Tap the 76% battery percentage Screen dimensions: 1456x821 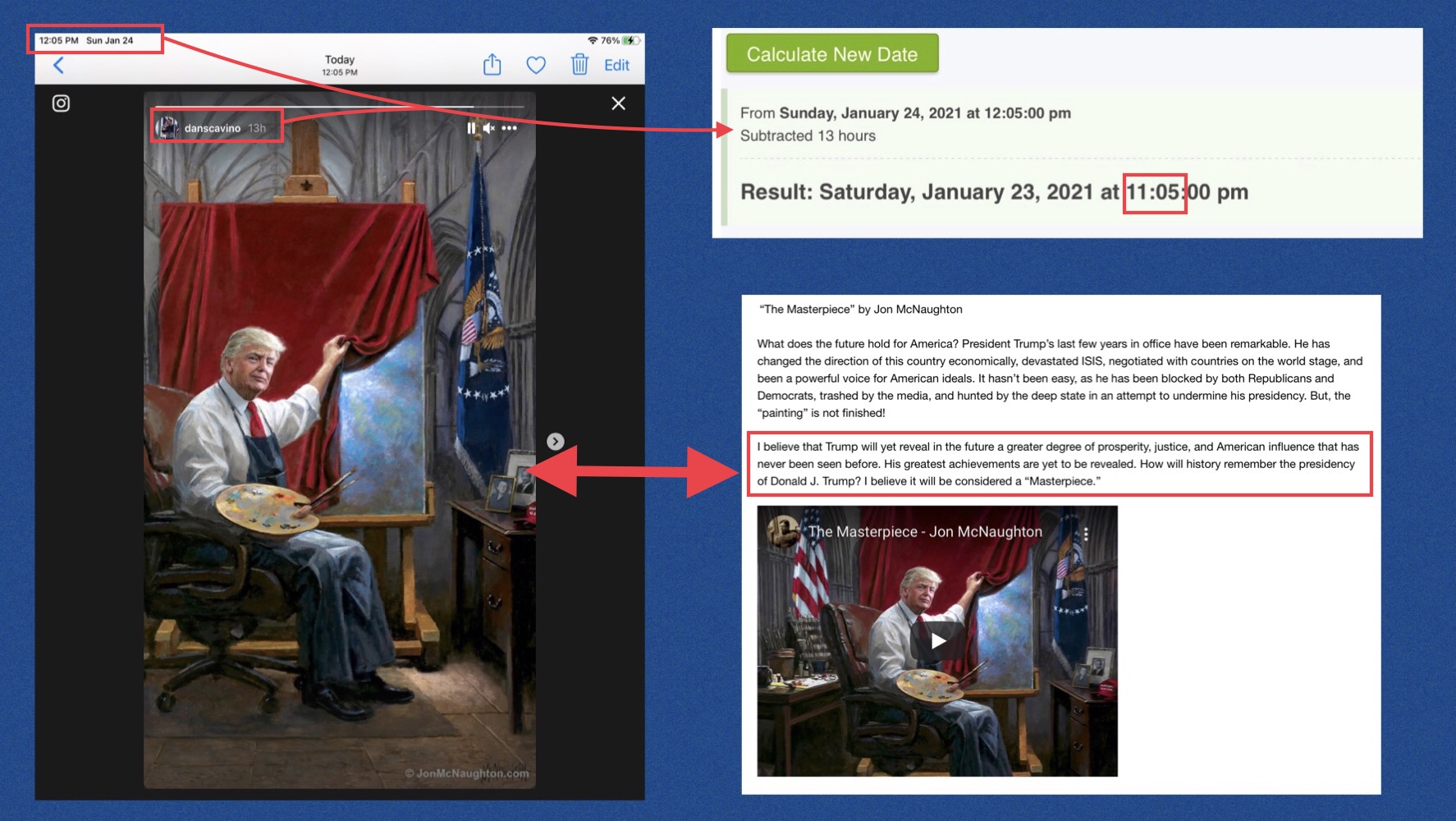point(610,40)
